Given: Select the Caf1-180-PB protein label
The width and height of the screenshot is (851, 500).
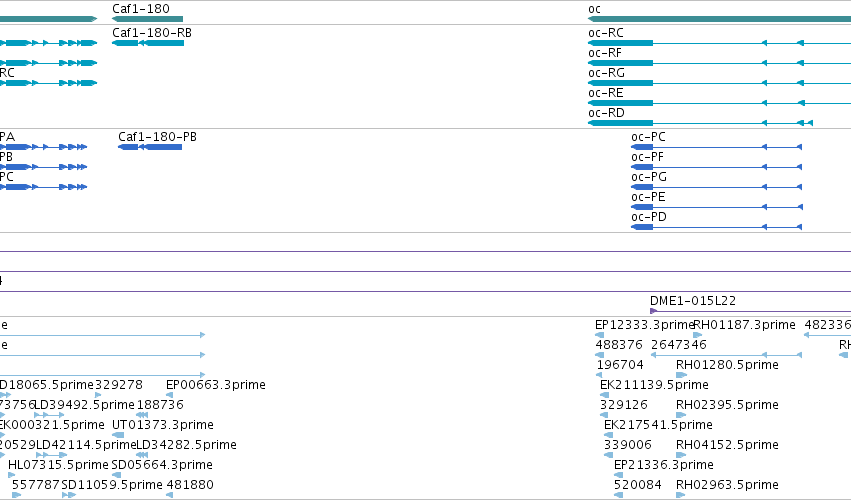Looking at the screenshot, I should [157, 137].
